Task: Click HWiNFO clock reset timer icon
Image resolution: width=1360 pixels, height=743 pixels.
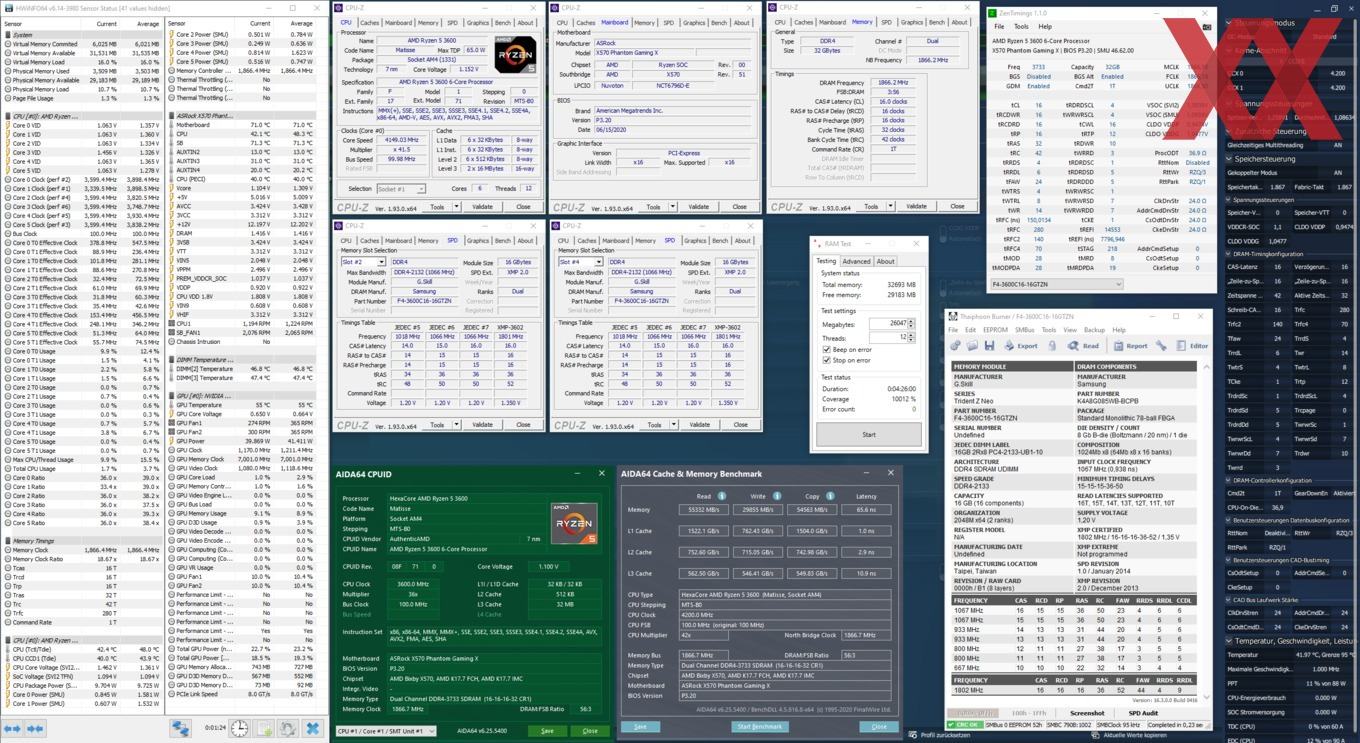Action: pos(239,728)
